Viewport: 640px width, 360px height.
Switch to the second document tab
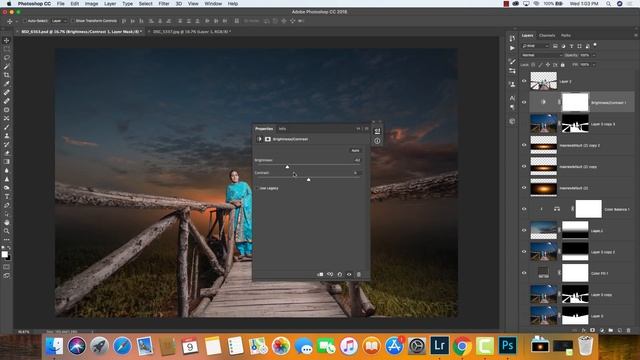(x=192, y=31)
